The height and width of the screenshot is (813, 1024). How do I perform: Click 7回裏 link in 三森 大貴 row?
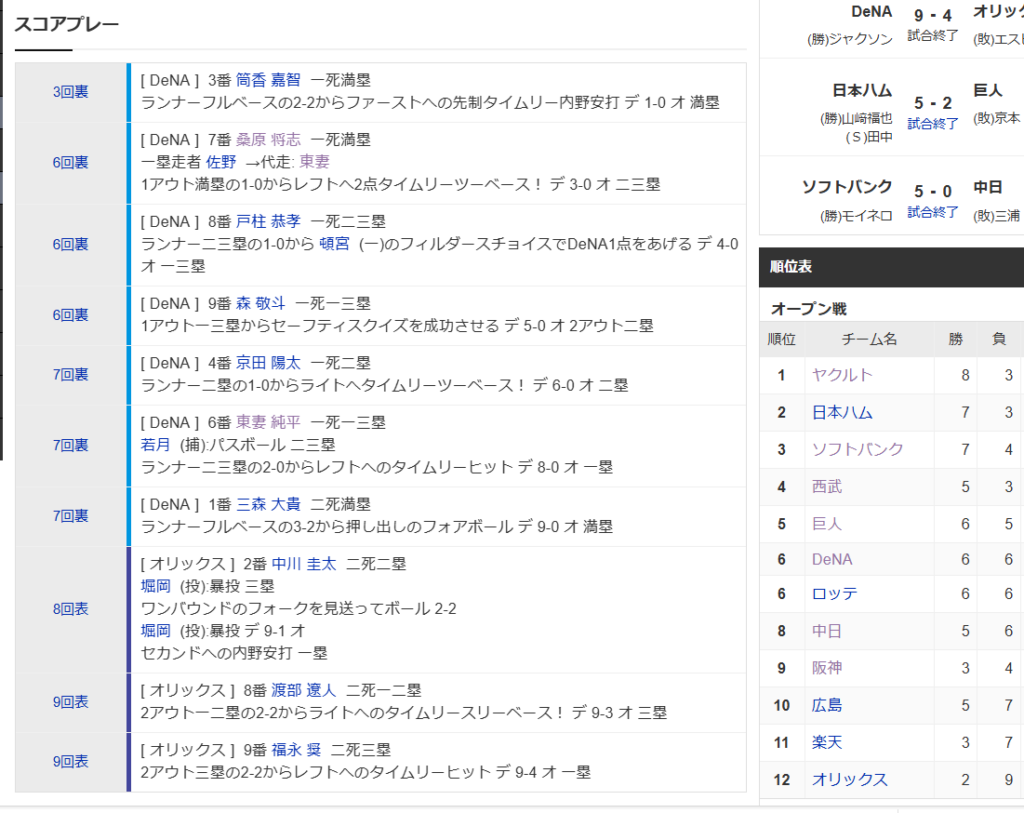point(71,515)
